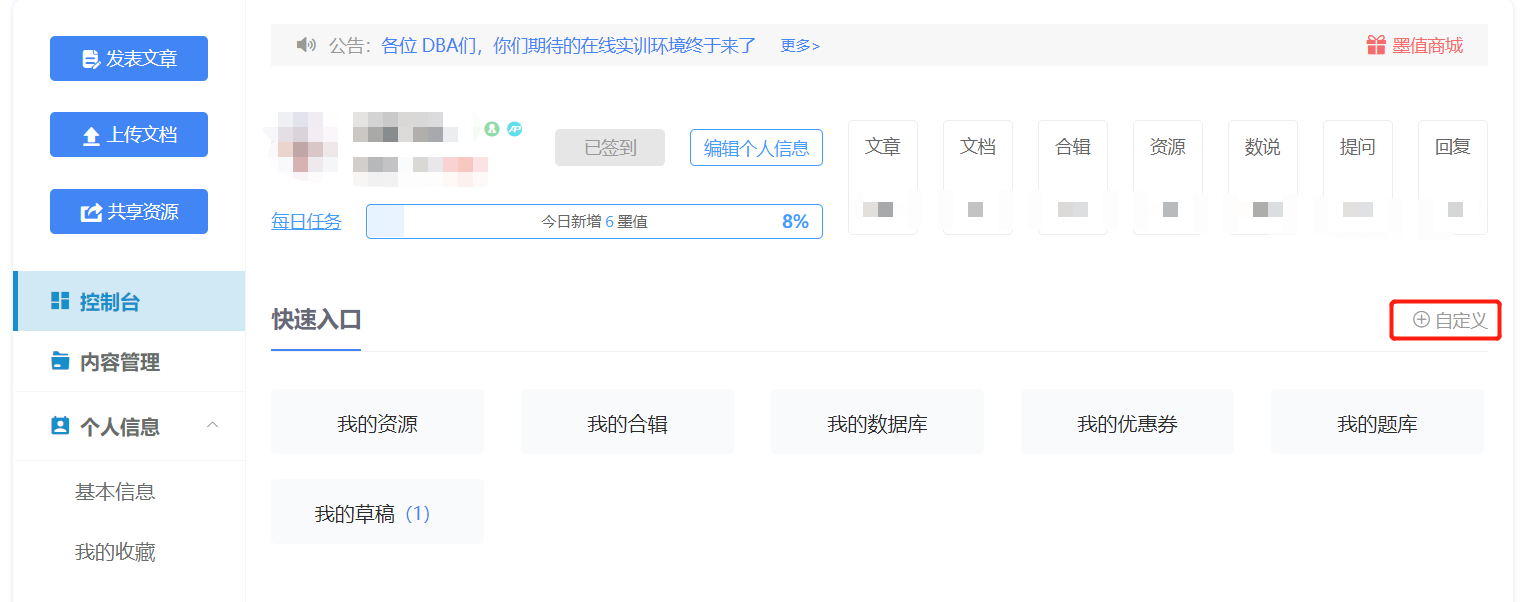The image size is (1530, 602).
Task: Switch to the 快速入口 tab
Action: pyautogui.click(x=316, y=320)
